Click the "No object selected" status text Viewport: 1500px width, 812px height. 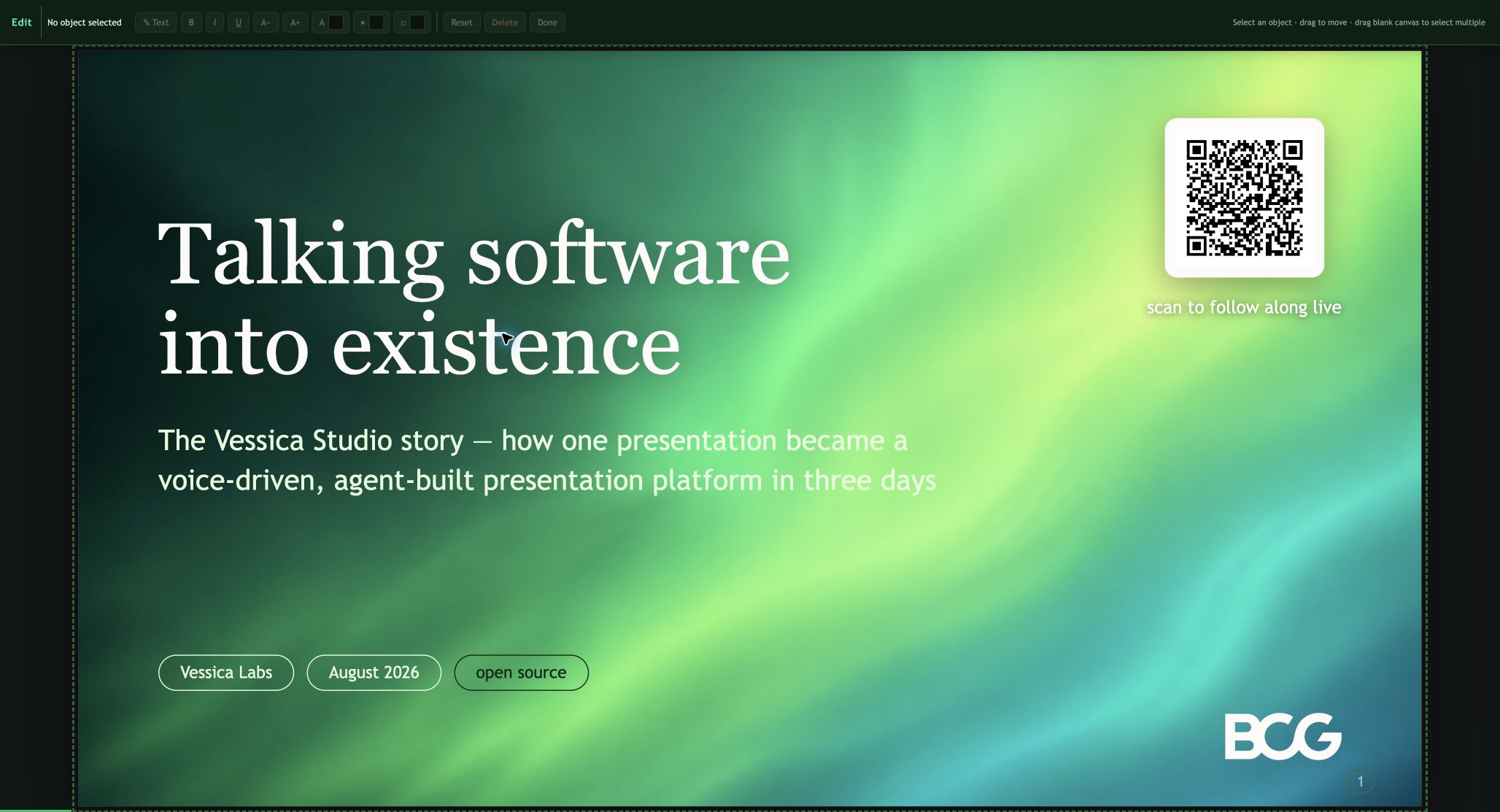pos(85,23)
